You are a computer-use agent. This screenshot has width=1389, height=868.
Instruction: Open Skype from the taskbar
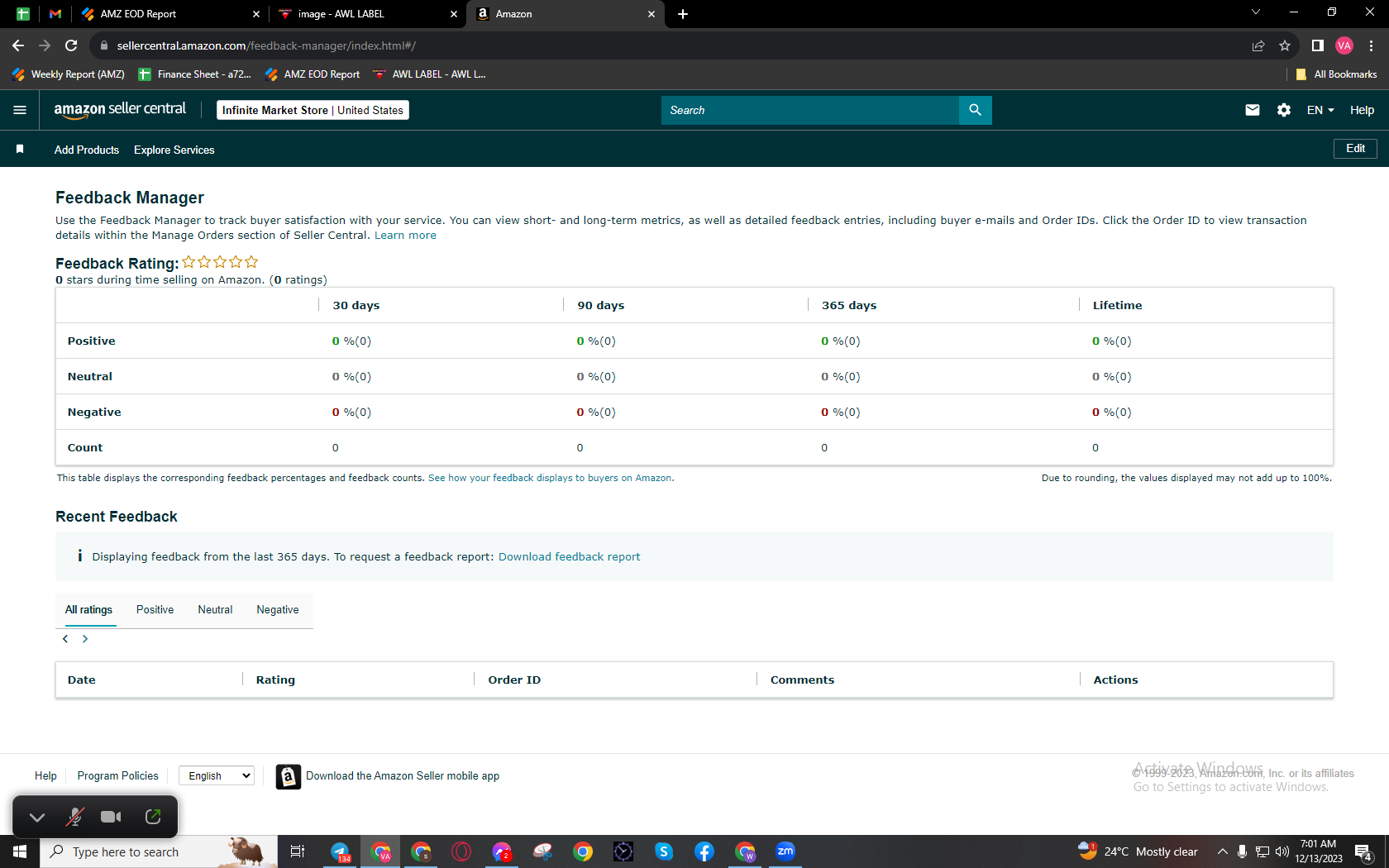pos(664,851)
